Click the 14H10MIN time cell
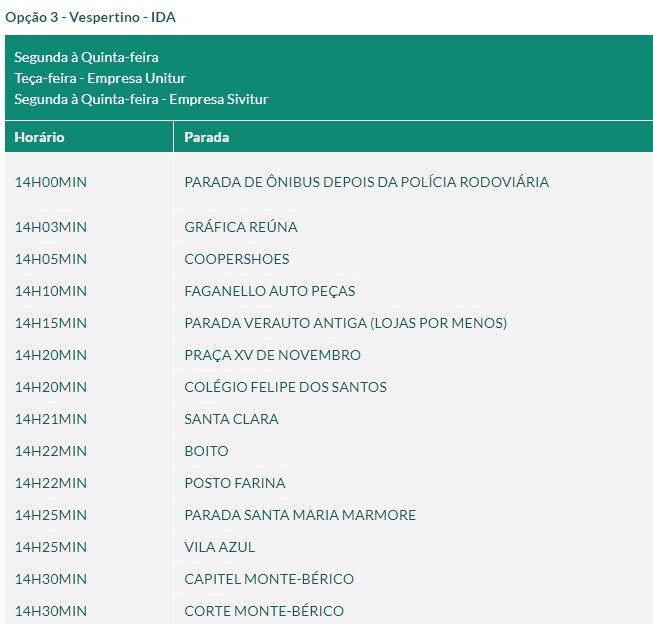Image resolution: width=653 pixels, height=624 pixels. click(51, 291)
